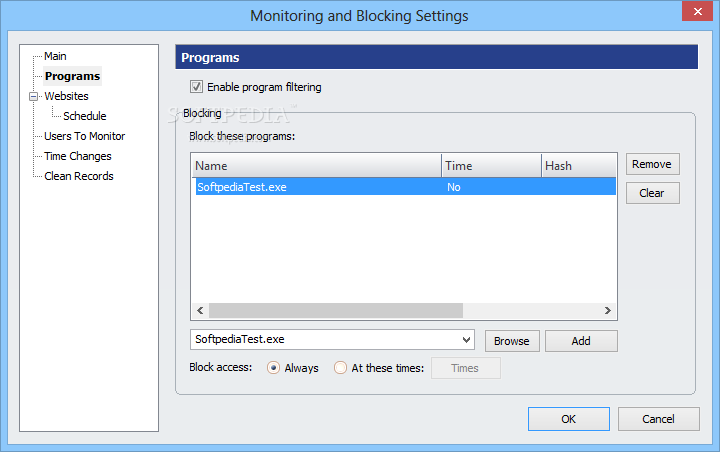The height and width of the screenshot is (452, 720).
Task: Add the program to block list
Action: coord(581,341)
